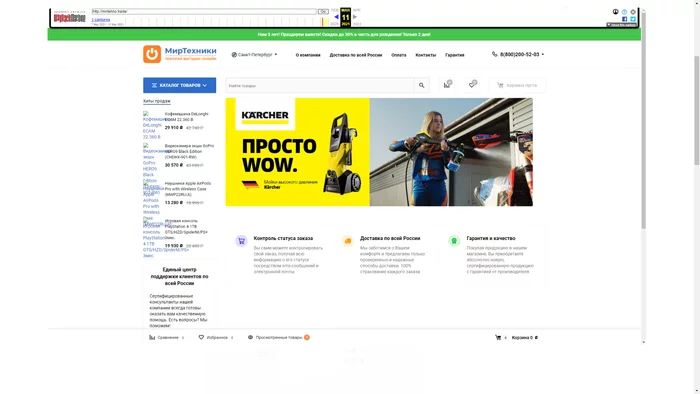Screen dimensions: 700x394
Task: Click the Wayback capture timeline highlighted bar
Action: [325, 21]
